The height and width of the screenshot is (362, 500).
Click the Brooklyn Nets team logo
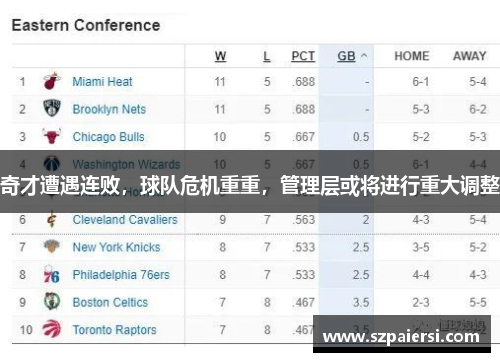coord(52,108)
